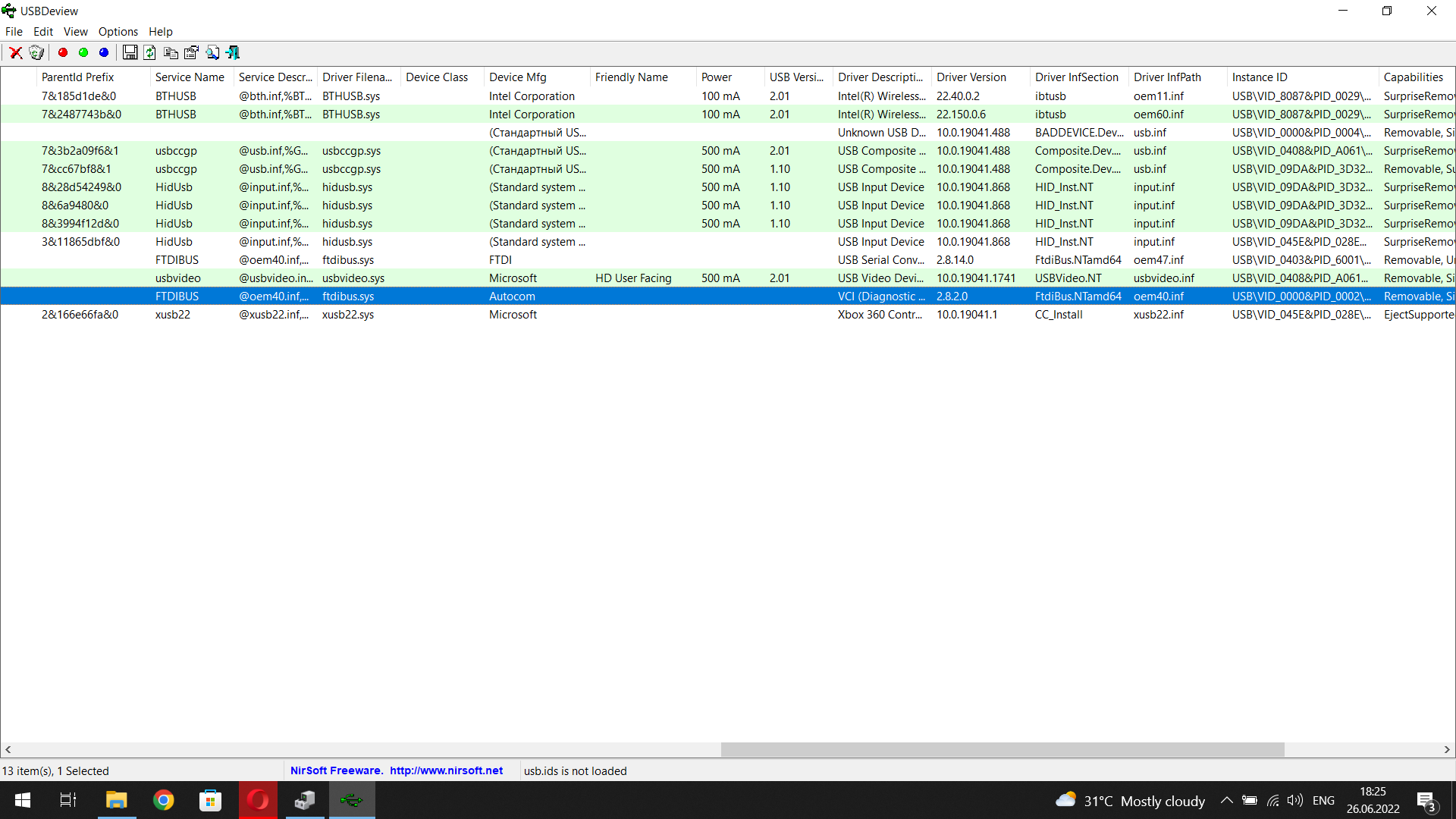Click the uninstall devices recycle bin icon

pos(36,52)
